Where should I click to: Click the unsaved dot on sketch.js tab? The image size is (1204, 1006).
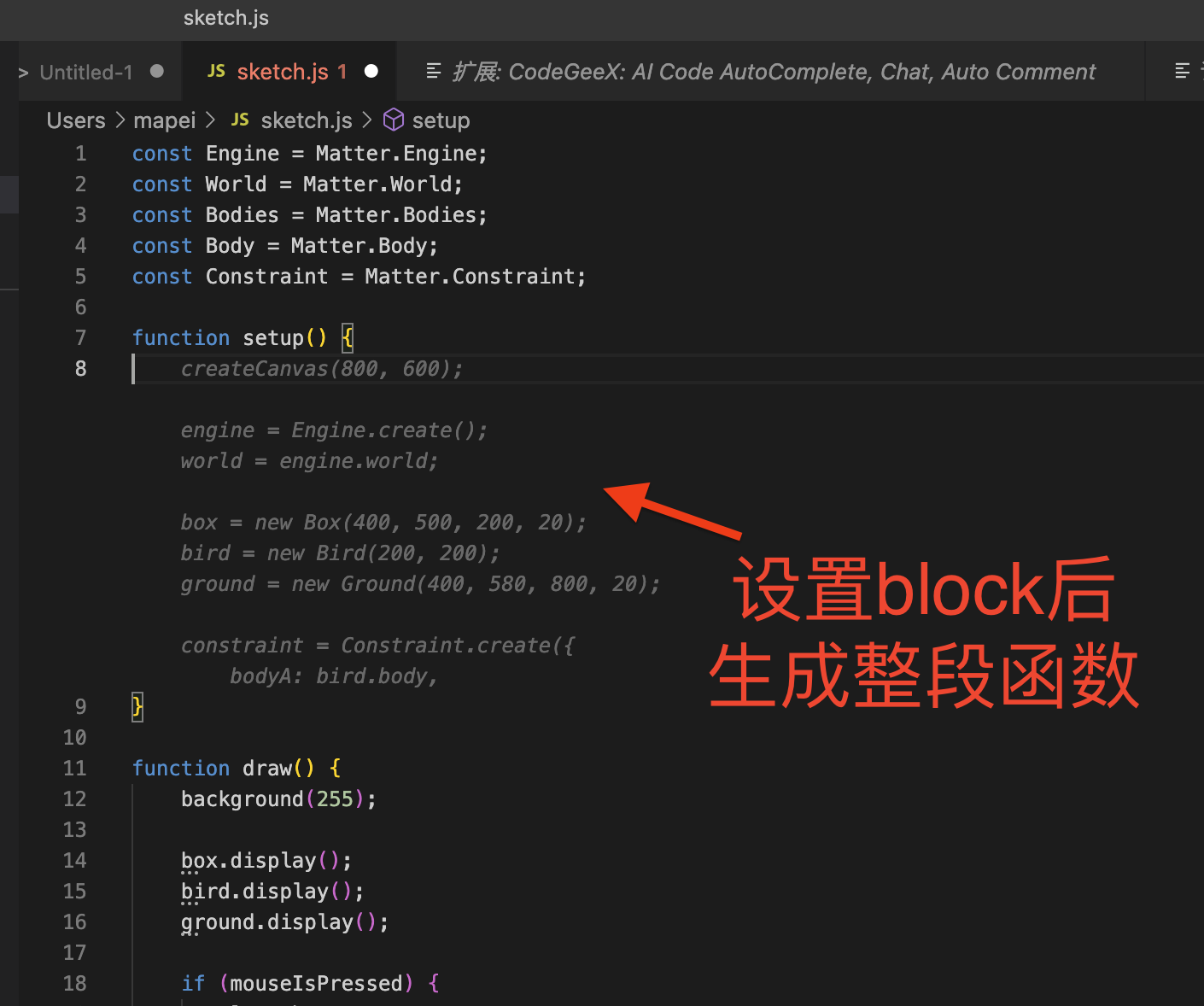(x=371, y=72)
